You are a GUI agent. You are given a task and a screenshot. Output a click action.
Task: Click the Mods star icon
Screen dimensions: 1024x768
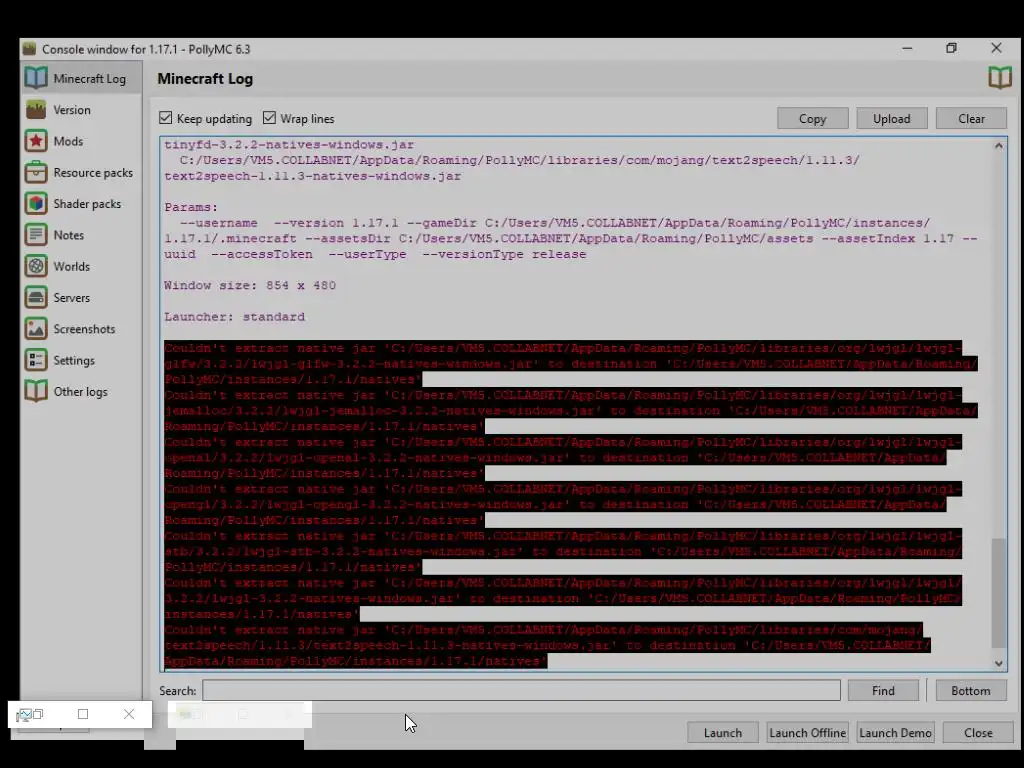pos(36,141)
